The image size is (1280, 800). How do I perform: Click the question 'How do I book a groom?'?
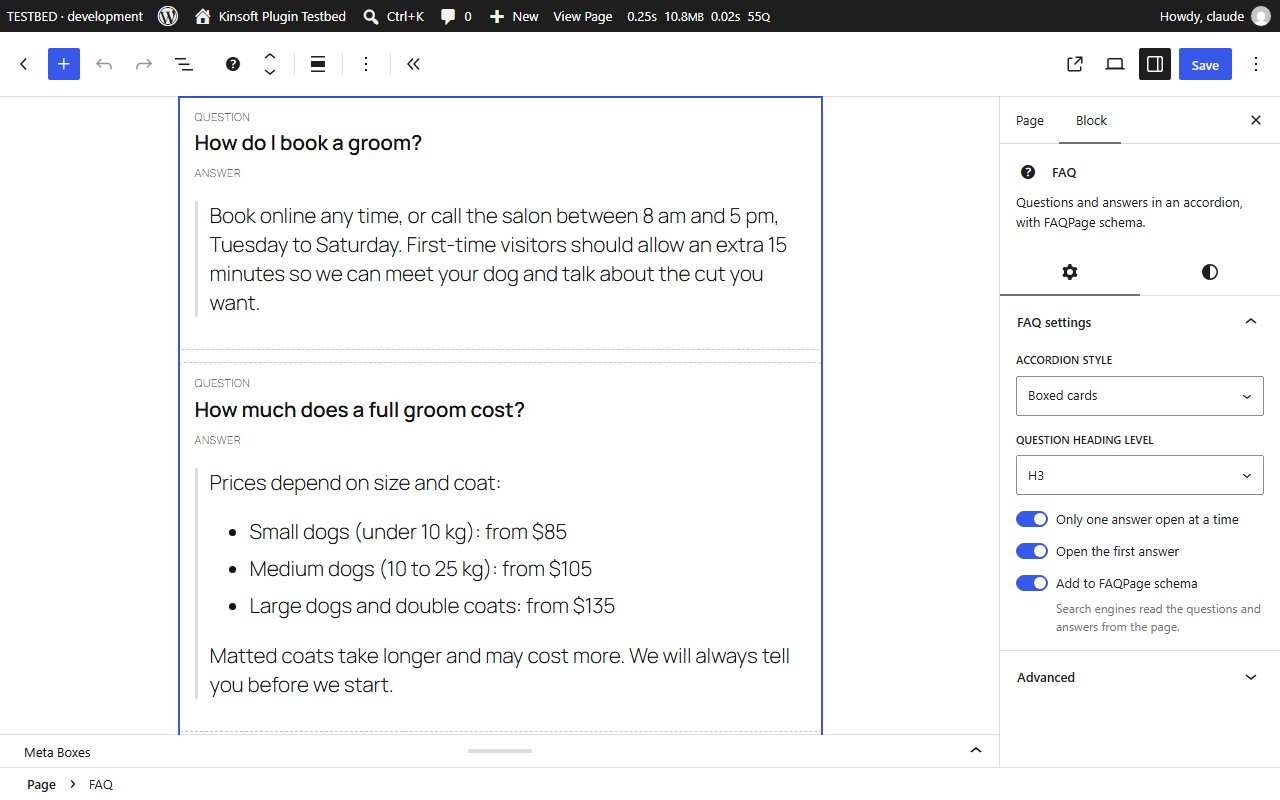pos(308,143)
